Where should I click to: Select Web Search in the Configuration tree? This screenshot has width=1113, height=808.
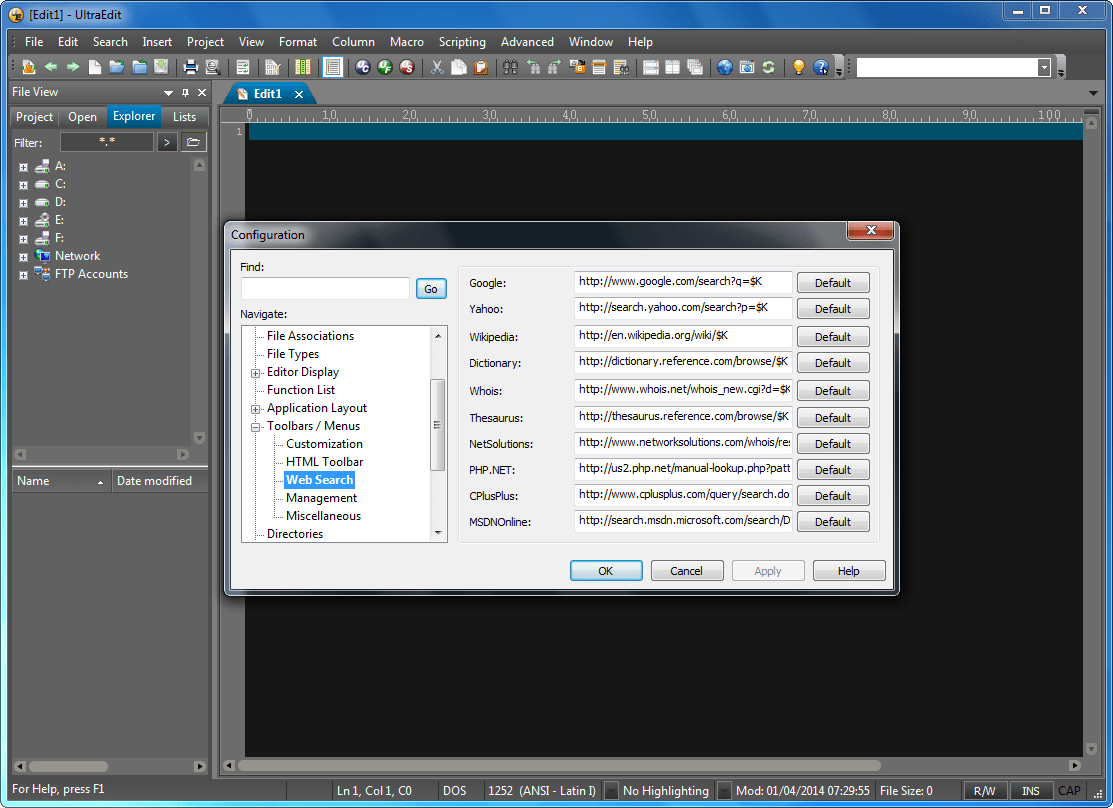tap(319, 480)
